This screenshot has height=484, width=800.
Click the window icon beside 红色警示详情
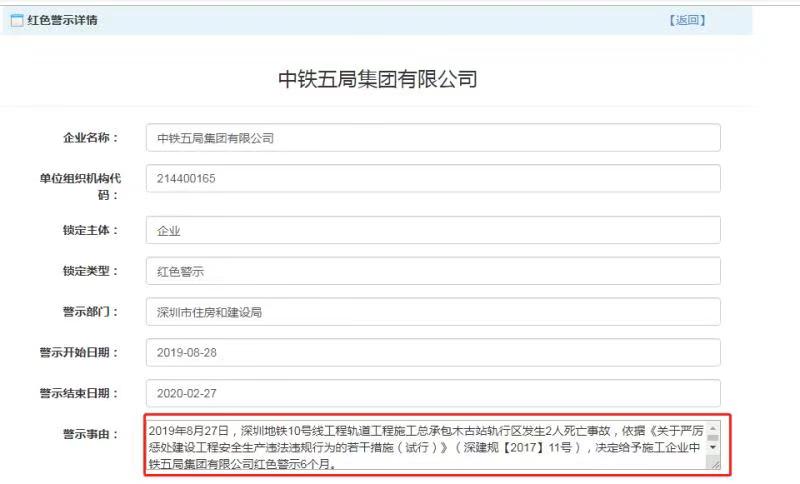click(17, 20)
